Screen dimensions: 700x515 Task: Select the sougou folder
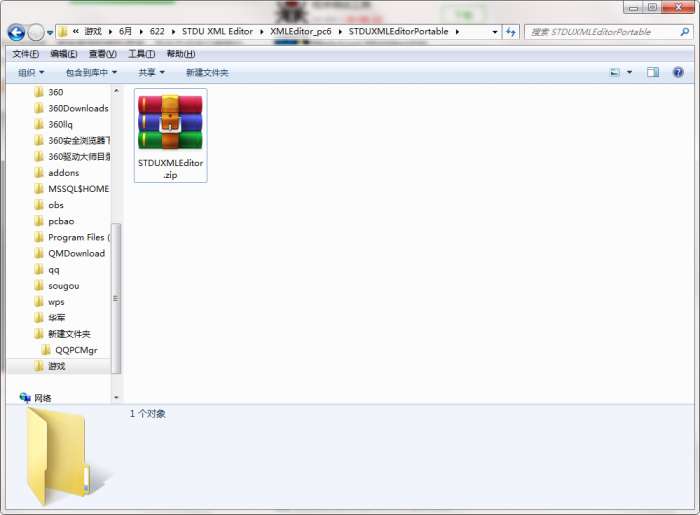click(57, 286)
